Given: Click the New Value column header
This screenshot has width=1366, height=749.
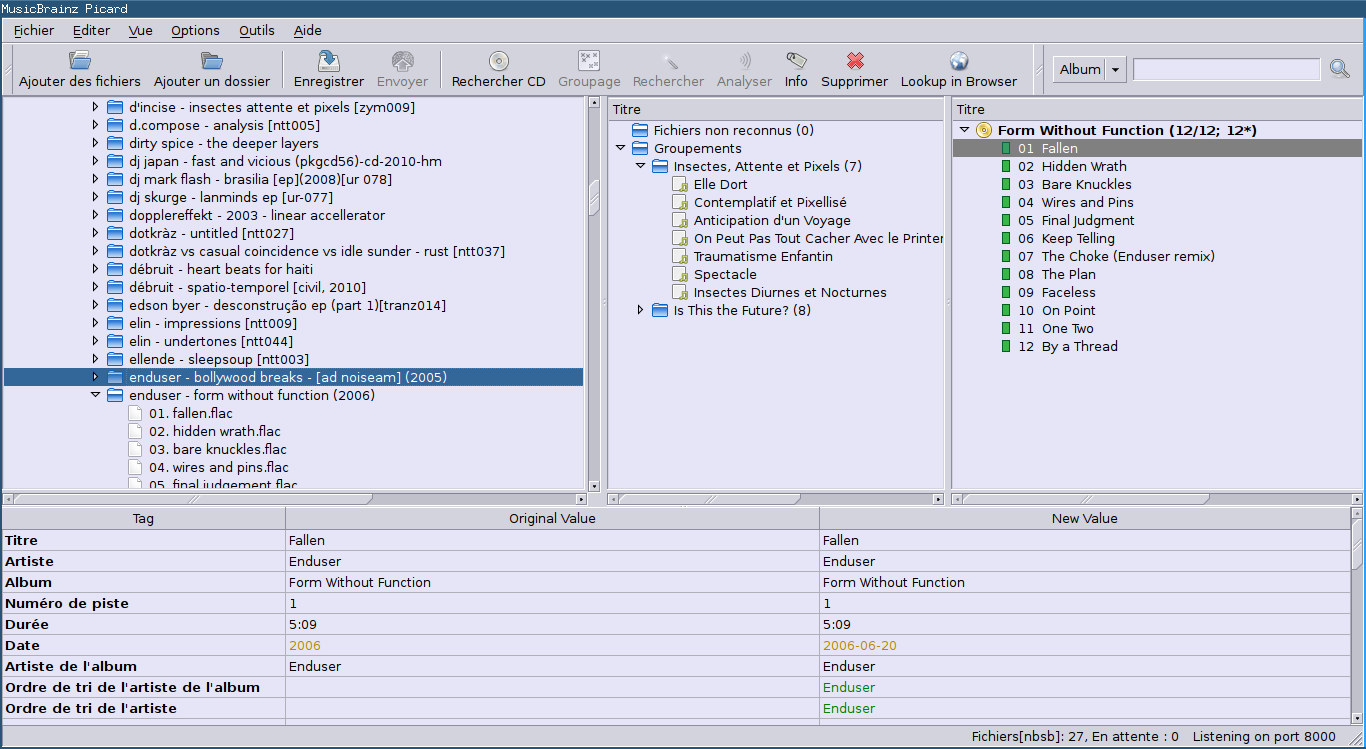Looking at the screenshot, I should 1085,518.
